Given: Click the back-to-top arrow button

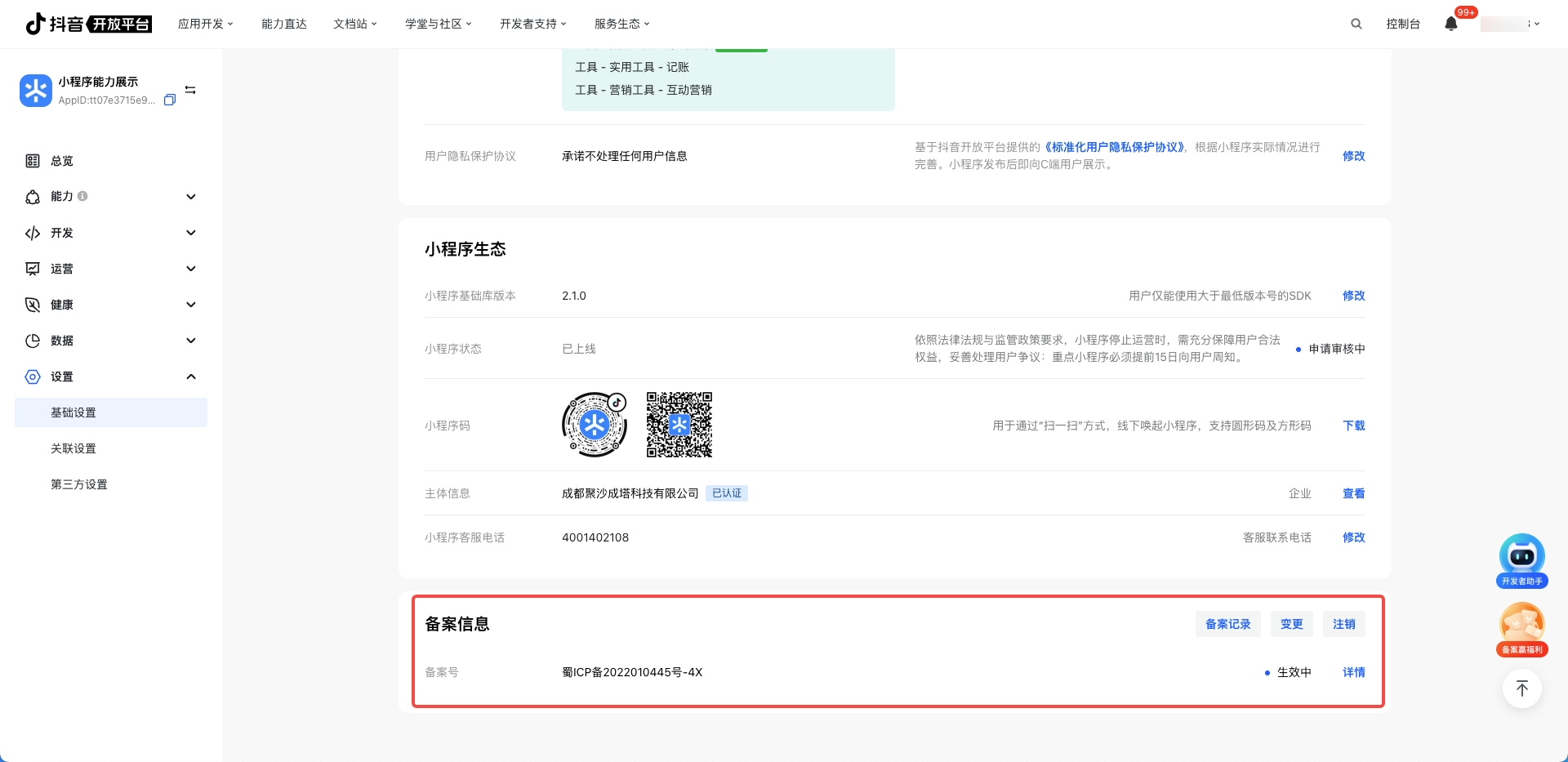Looking at the screenshot, I should point(1521,688).
